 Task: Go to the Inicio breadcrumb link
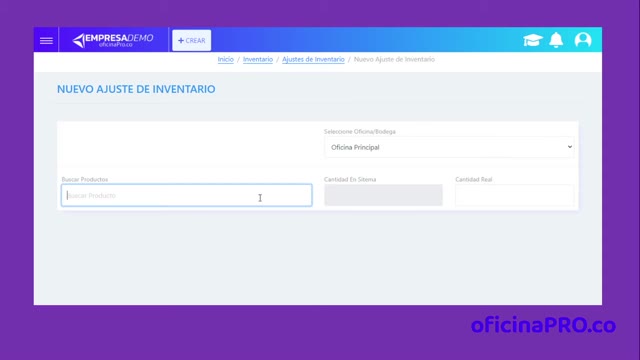225,59
